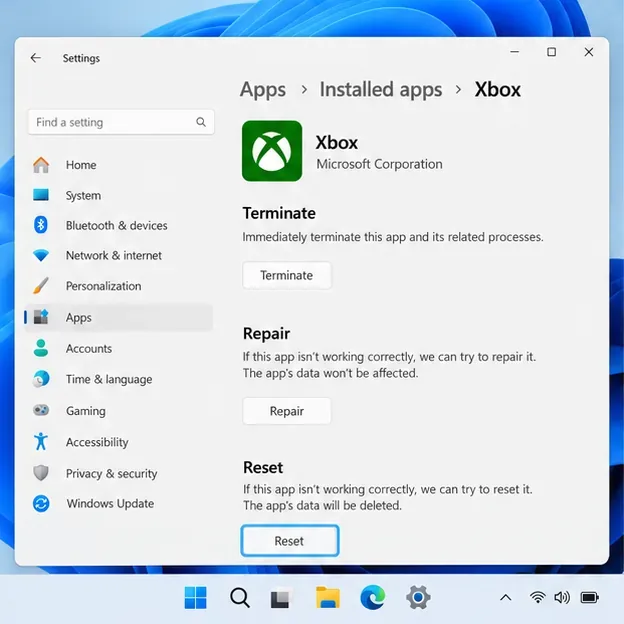Focus the Find a setting field
624x624 pixels.
click(x=121, y=122)
